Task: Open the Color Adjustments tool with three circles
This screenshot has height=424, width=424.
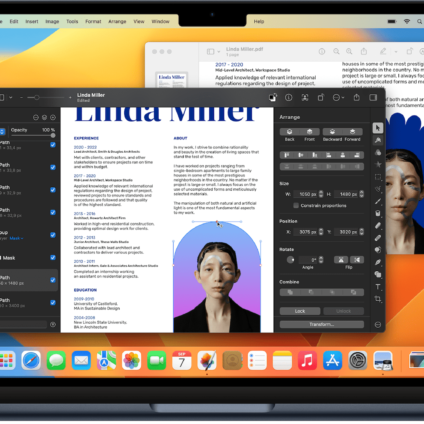Action: pos(378,152)
